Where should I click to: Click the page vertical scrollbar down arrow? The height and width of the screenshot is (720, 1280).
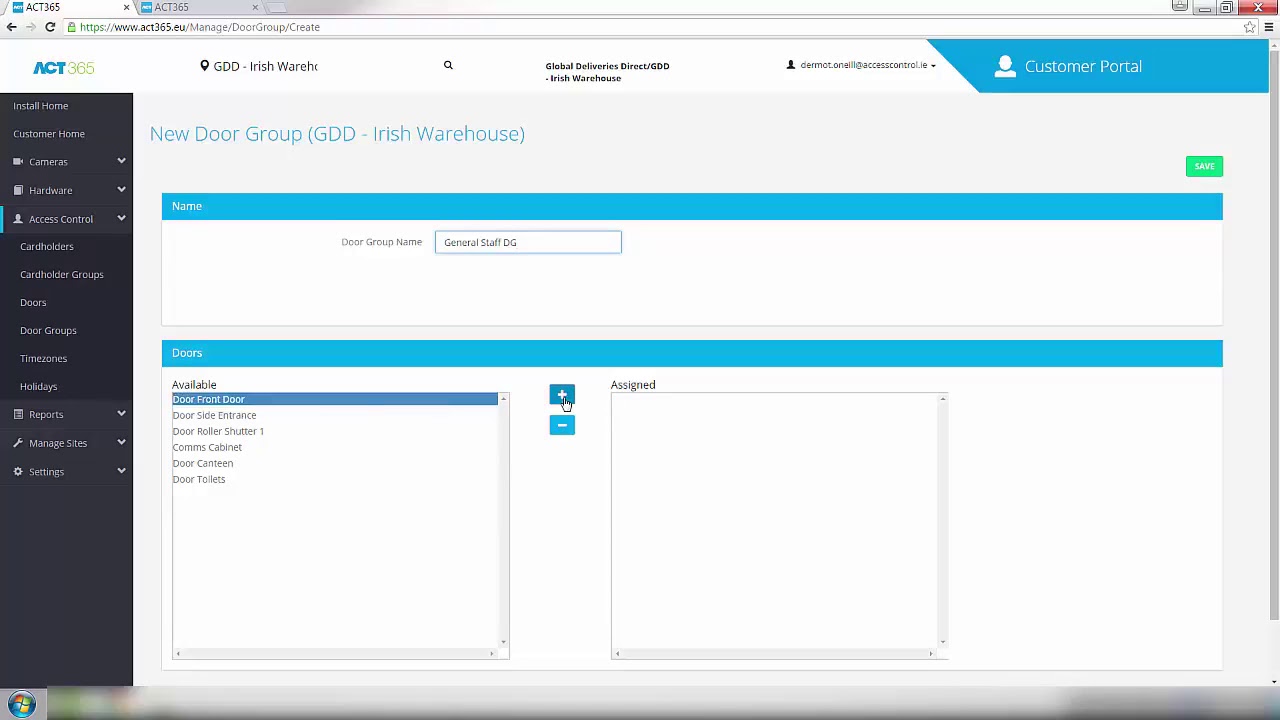(x=1274, y=682)
